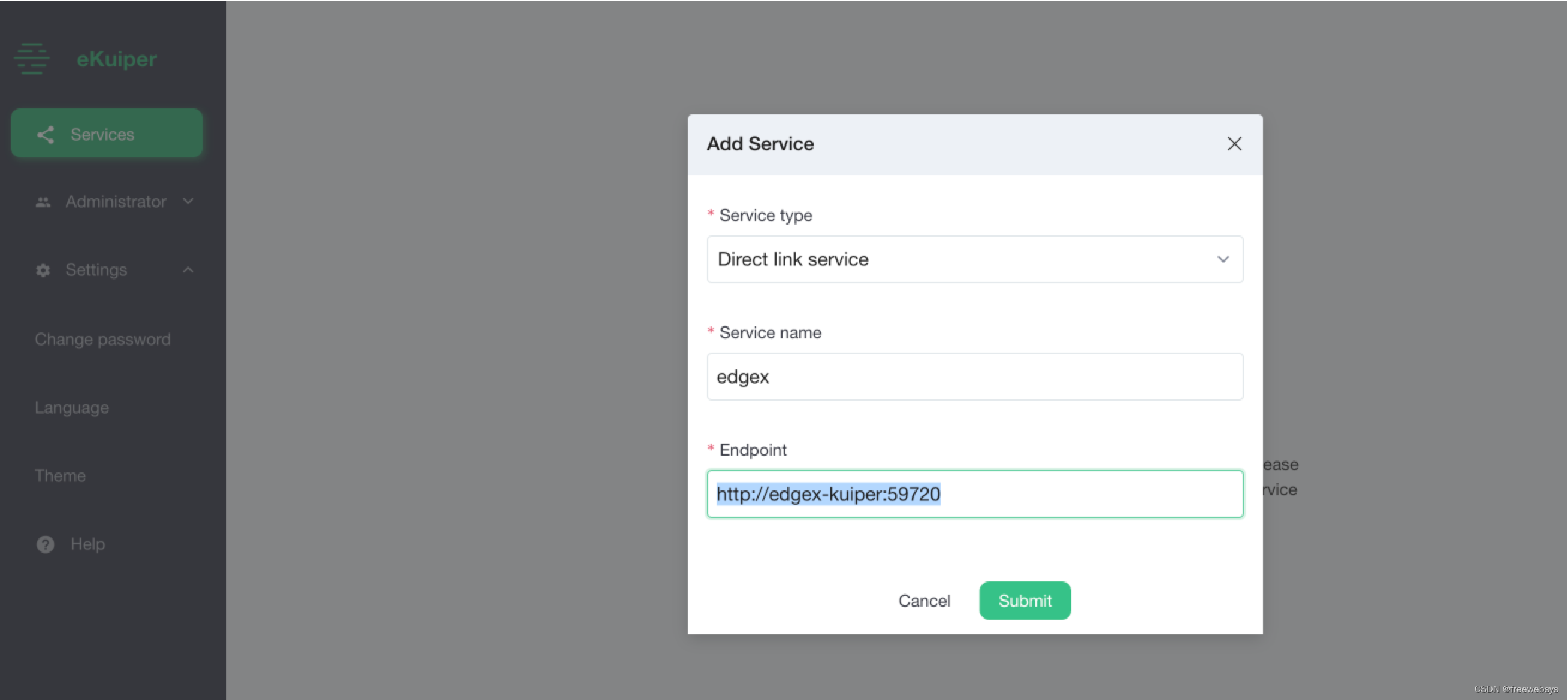Expand the Administrator menu chevron

tap(188, 201)
